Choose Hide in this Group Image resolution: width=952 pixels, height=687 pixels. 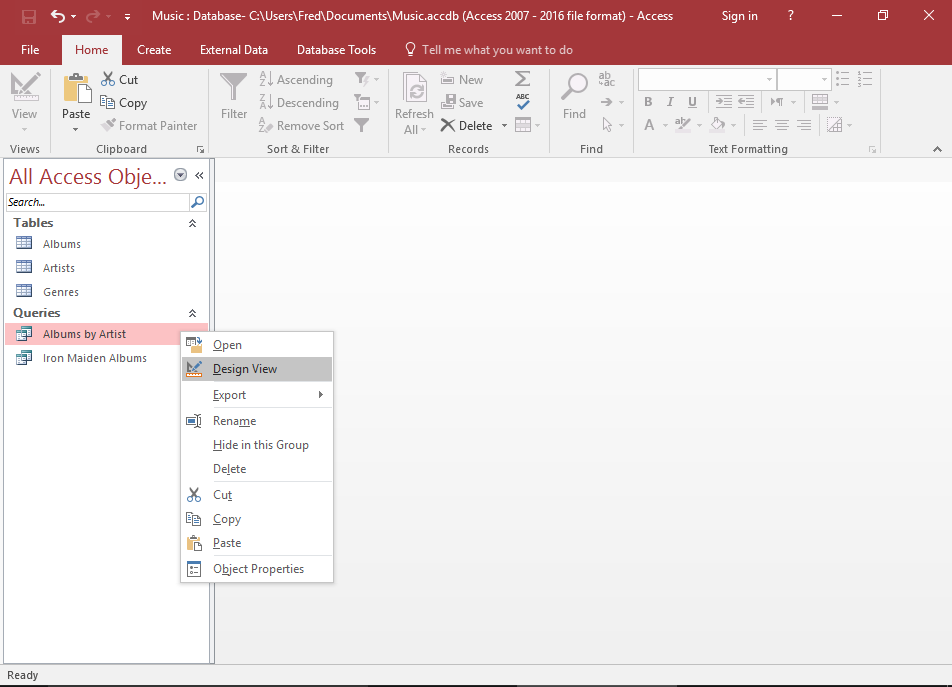tap(257, 445)
